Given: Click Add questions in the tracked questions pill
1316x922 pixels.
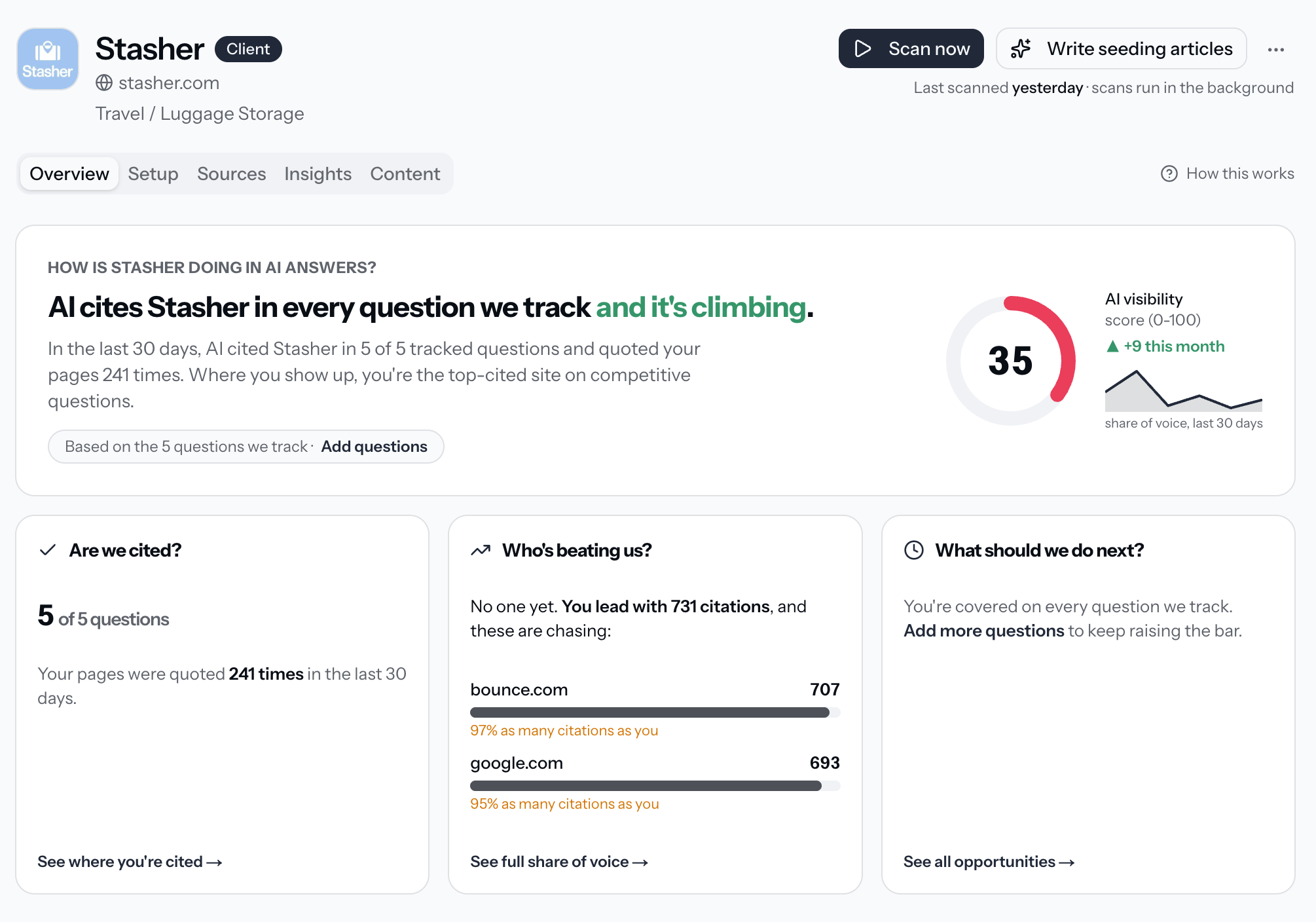Looking at the screenshot, I should pyautogui.click(x=374, y=447).
